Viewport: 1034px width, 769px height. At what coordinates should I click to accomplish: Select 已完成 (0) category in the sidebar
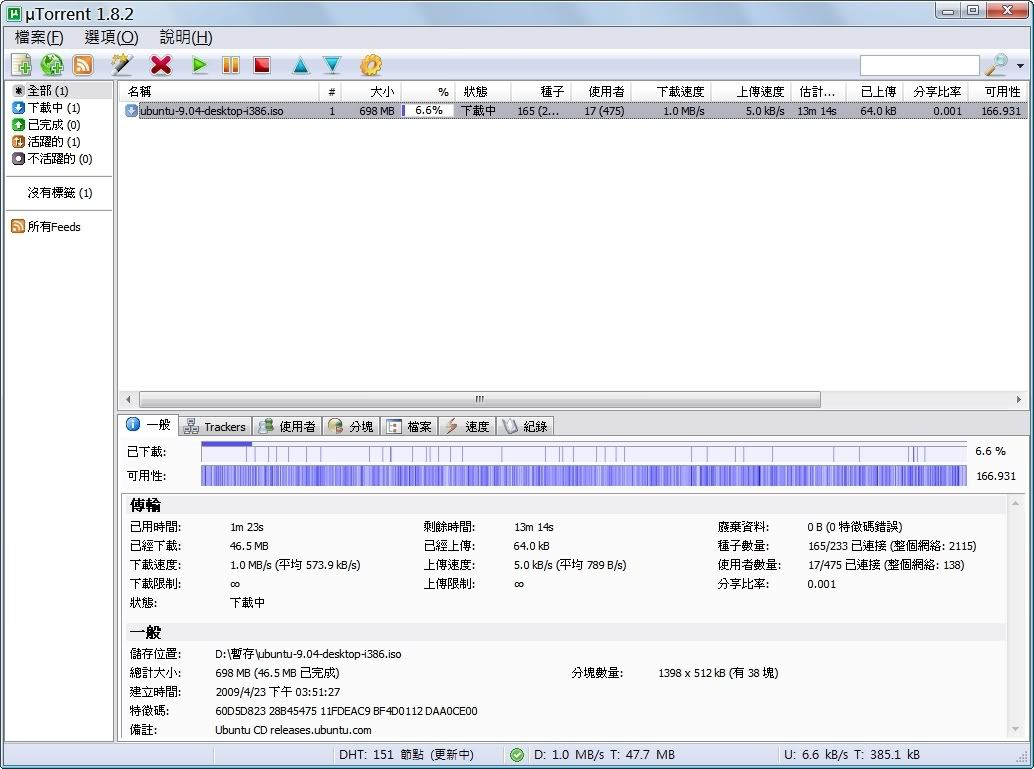[53, 125]
